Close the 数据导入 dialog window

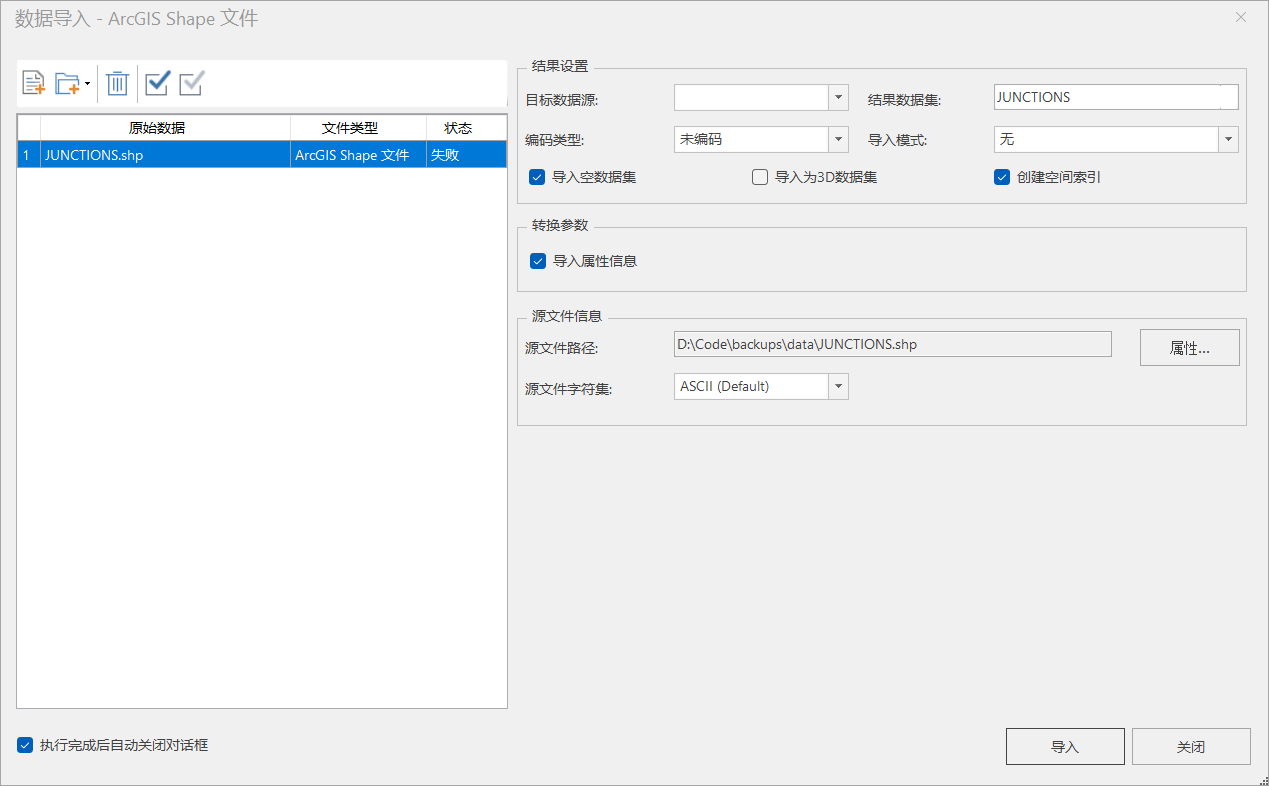pos(1241,17)
